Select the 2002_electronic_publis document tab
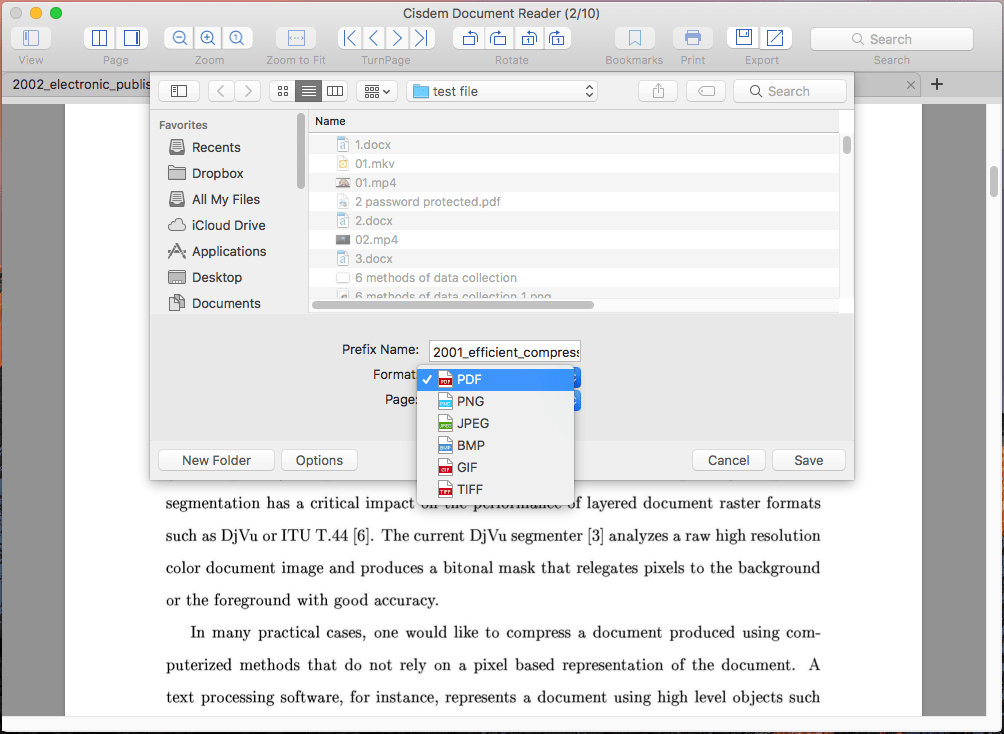Viewport: 1004px width, 734px height. [x=76, y=85]
